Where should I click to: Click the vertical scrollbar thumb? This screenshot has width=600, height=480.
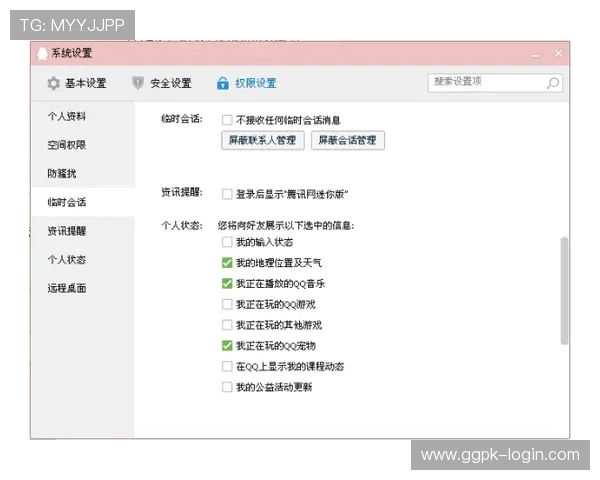click(x=564, y=291)
